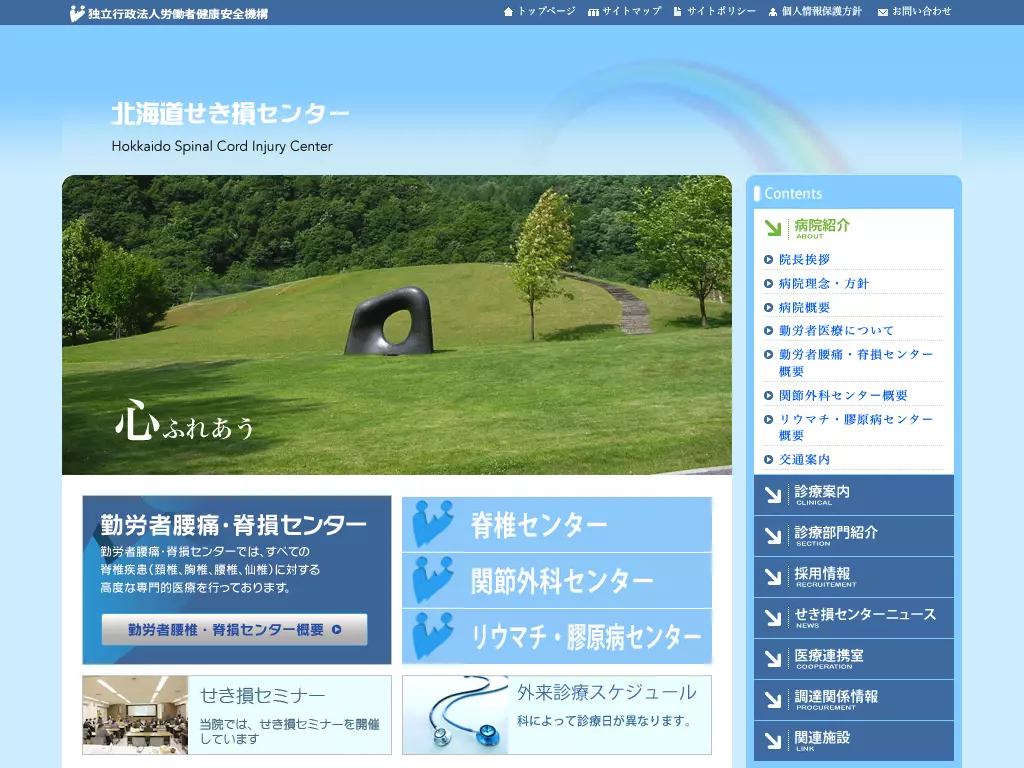
Task: Click the arrow icon on 調達関係情報
Action: [773, 700]
